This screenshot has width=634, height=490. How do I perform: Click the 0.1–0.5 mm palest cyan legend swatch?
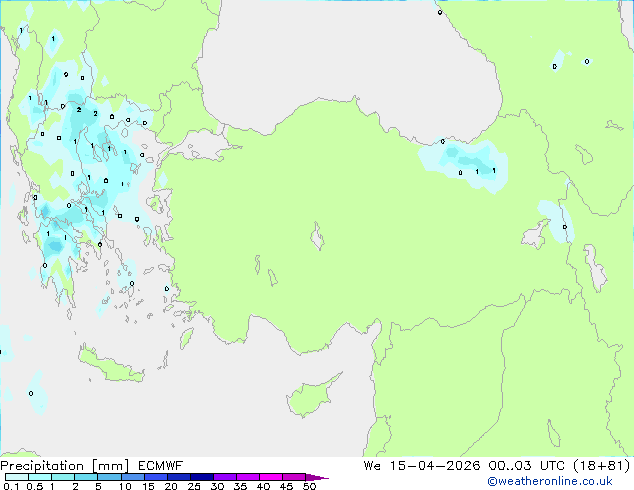[x=17, y=477]
